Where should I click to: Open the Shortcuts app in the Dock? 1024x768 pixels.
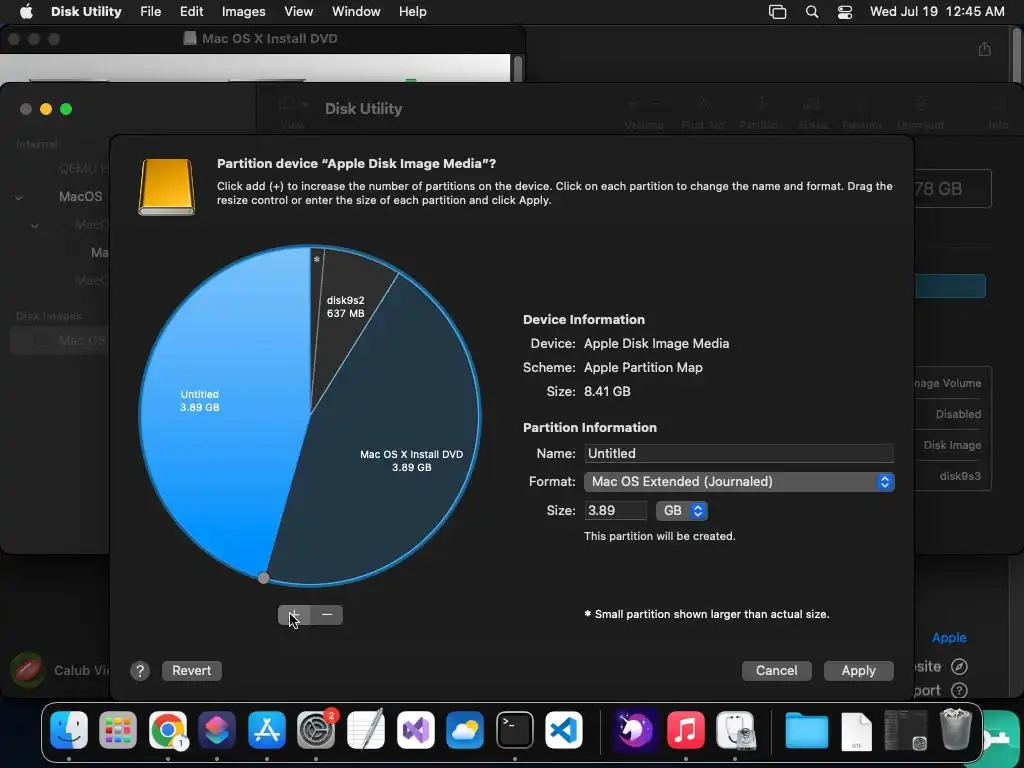coord(217,729)
